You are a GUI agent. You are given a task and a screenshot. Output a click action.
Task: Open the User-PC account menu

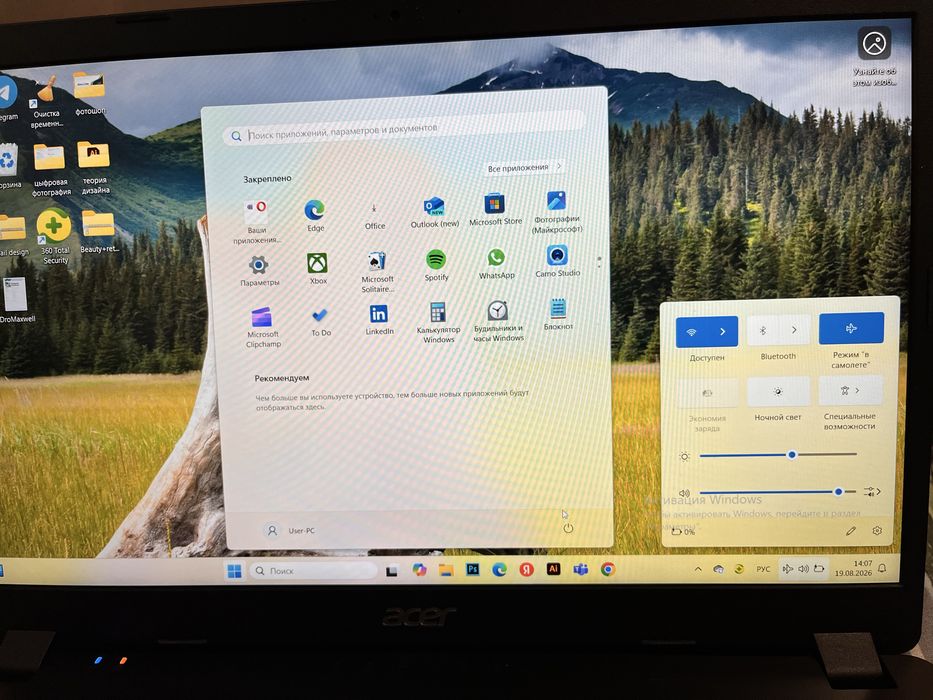290,530
